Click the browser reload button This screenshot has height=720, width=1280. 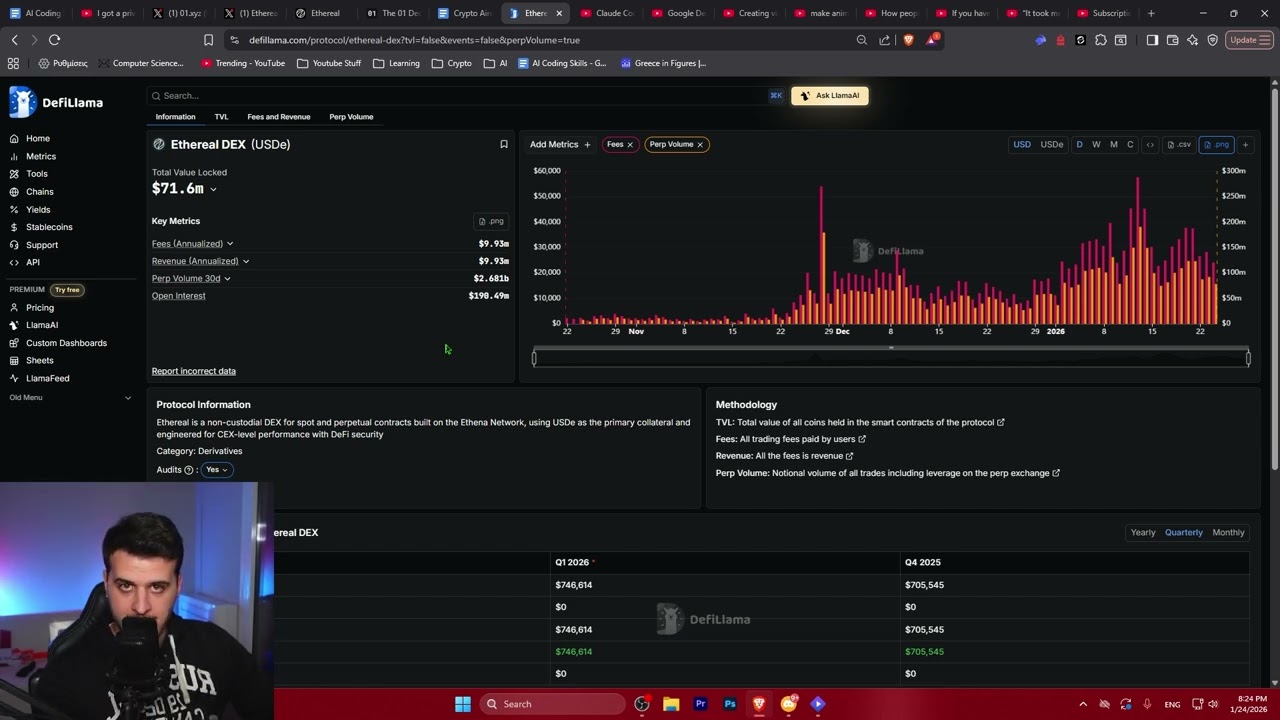[54, 40]
